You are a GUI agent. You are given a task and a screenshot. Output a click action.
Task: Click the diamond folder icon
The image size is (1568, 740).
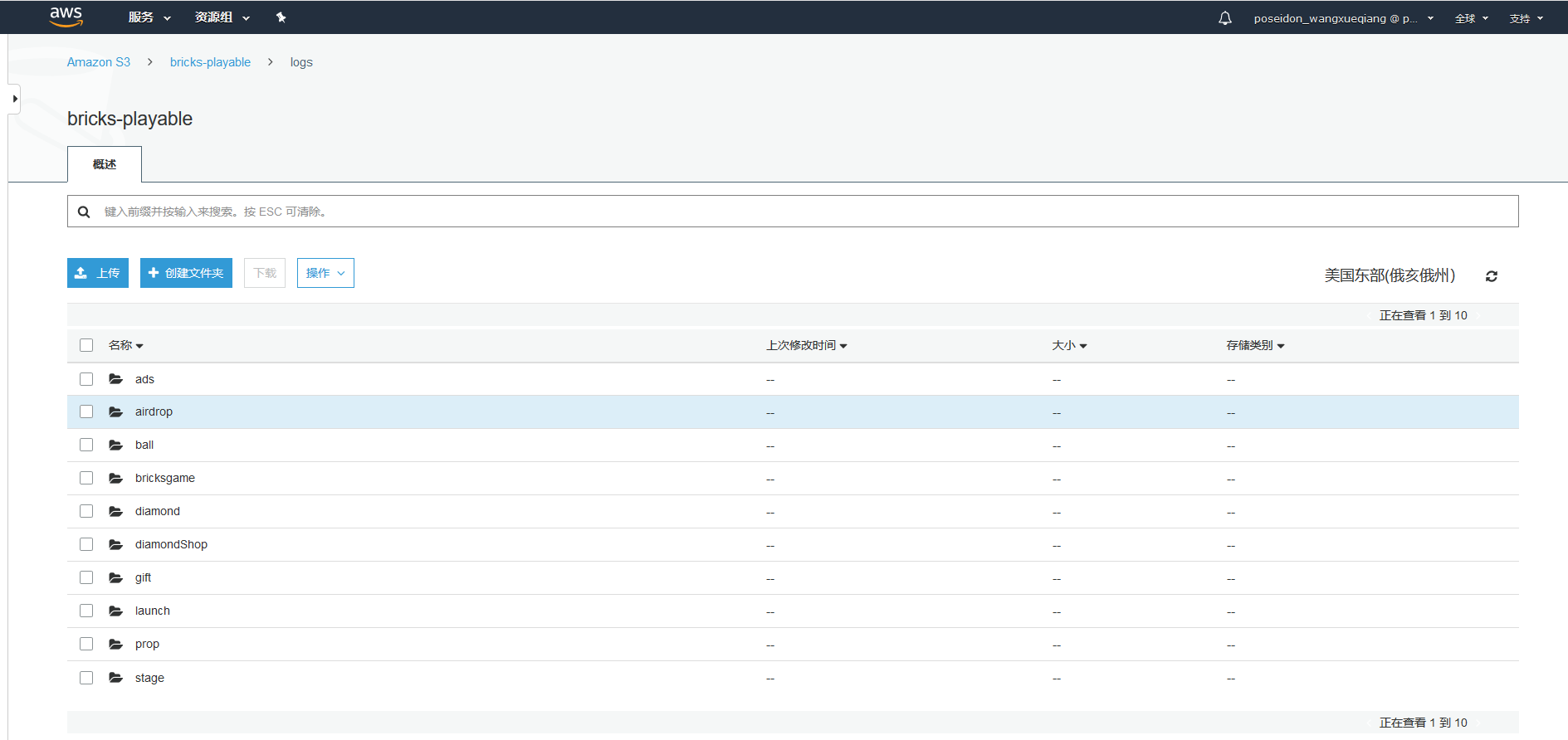(116, 511)
